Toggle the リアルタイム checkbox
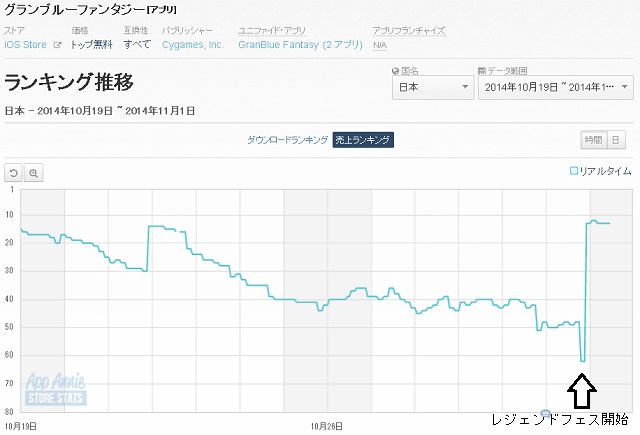This screenshot has width=640, height=435. click(x=574, y=172)
